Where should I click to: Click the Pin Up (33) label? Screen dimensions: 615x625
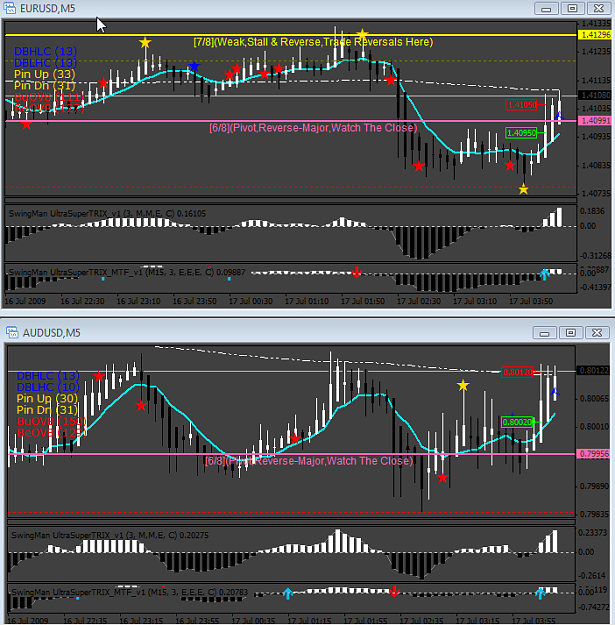(44, 74)
